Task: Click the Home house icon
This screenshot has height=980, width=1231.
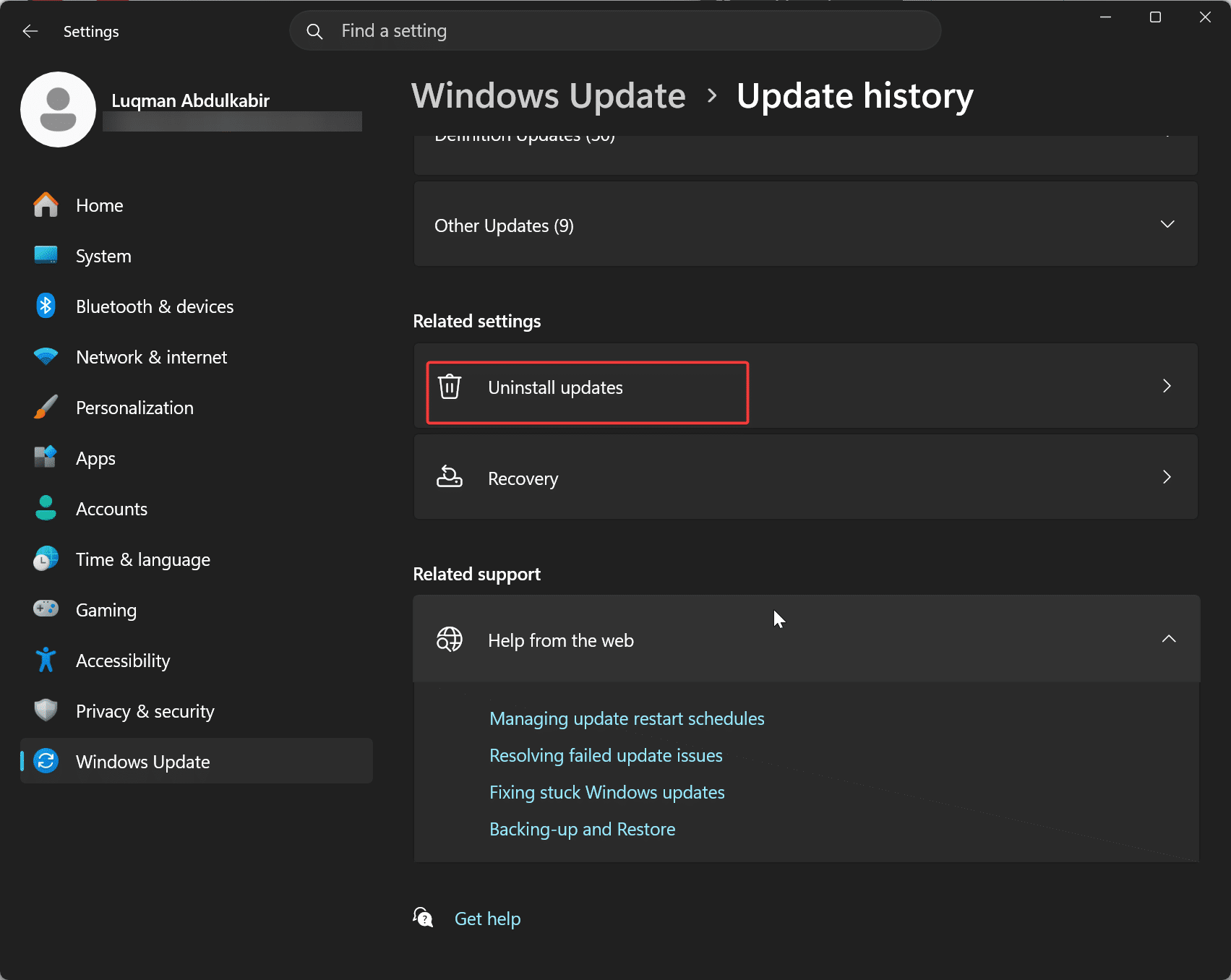Action: point(46,205)
